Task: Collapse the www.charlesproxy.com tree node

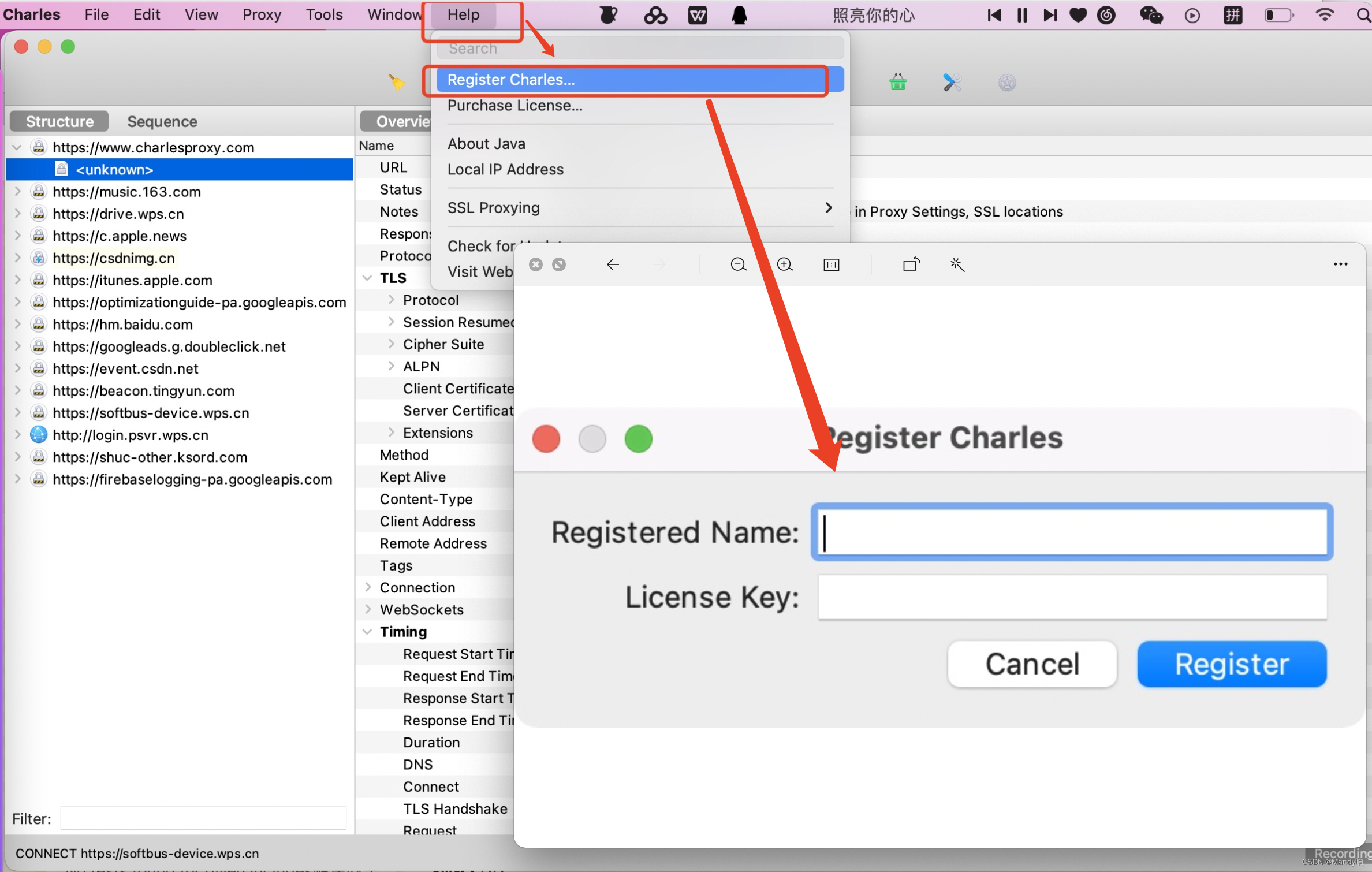Action: 17,147
